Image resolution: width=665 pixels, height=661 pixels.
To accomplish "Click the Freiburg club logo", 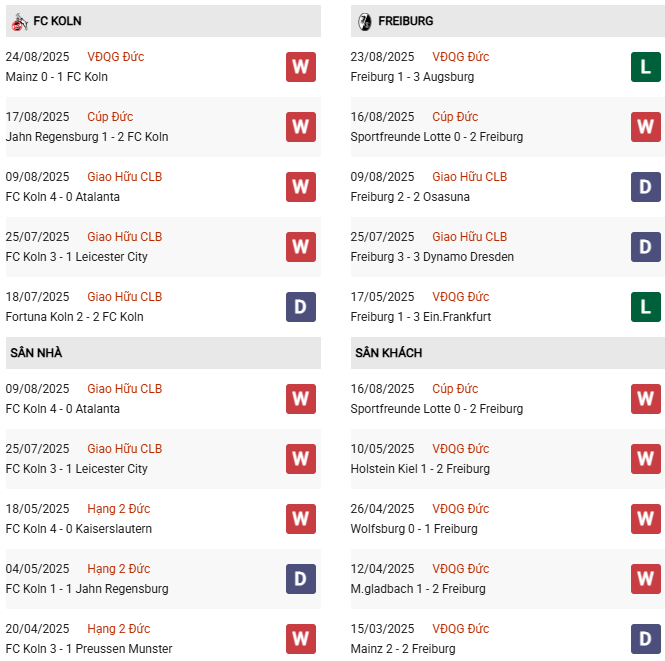I will 364,21.
